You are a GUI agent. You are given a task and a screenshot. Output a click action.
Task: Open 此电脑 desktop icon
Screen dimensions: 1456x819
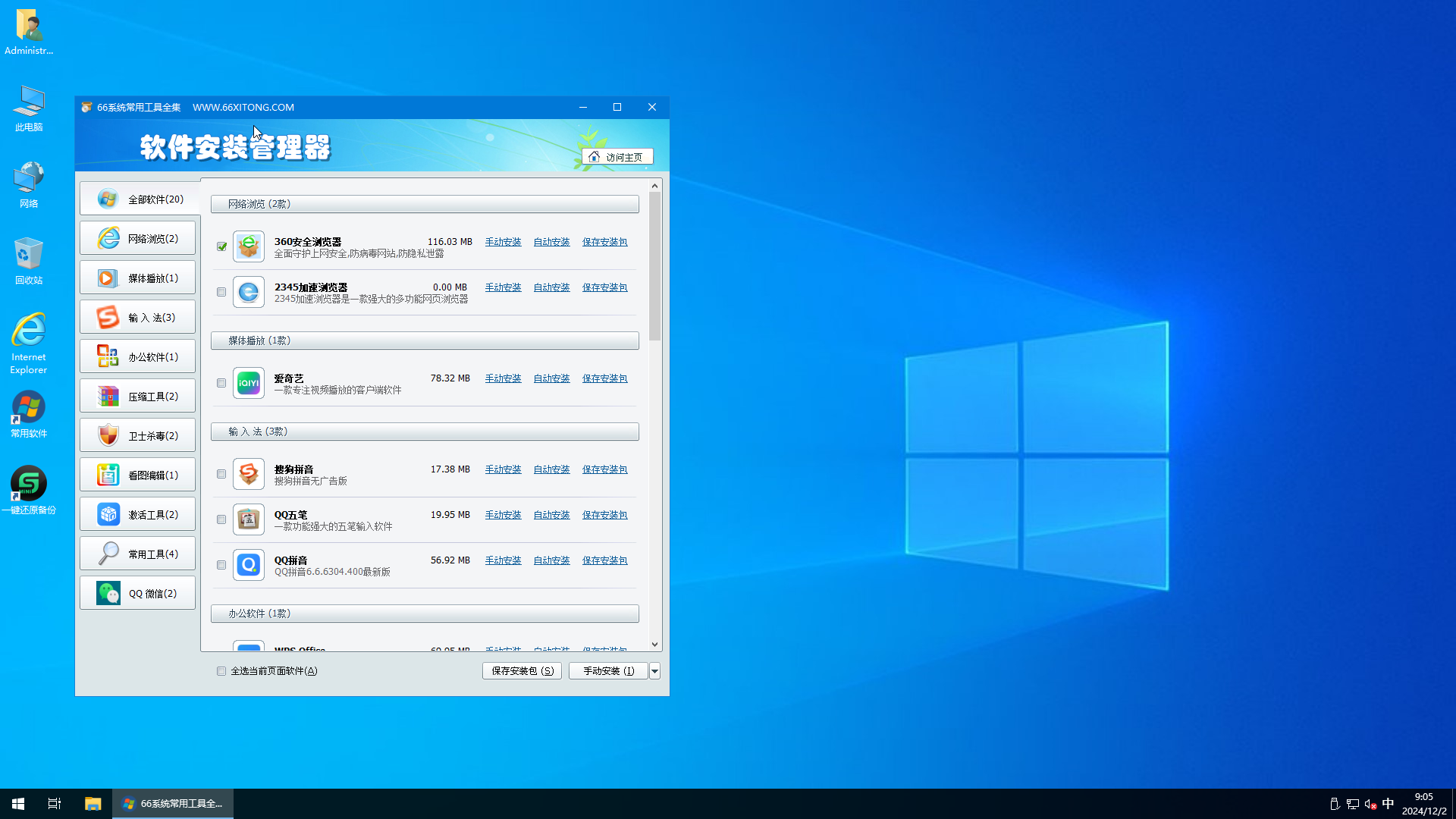point(29,108)
